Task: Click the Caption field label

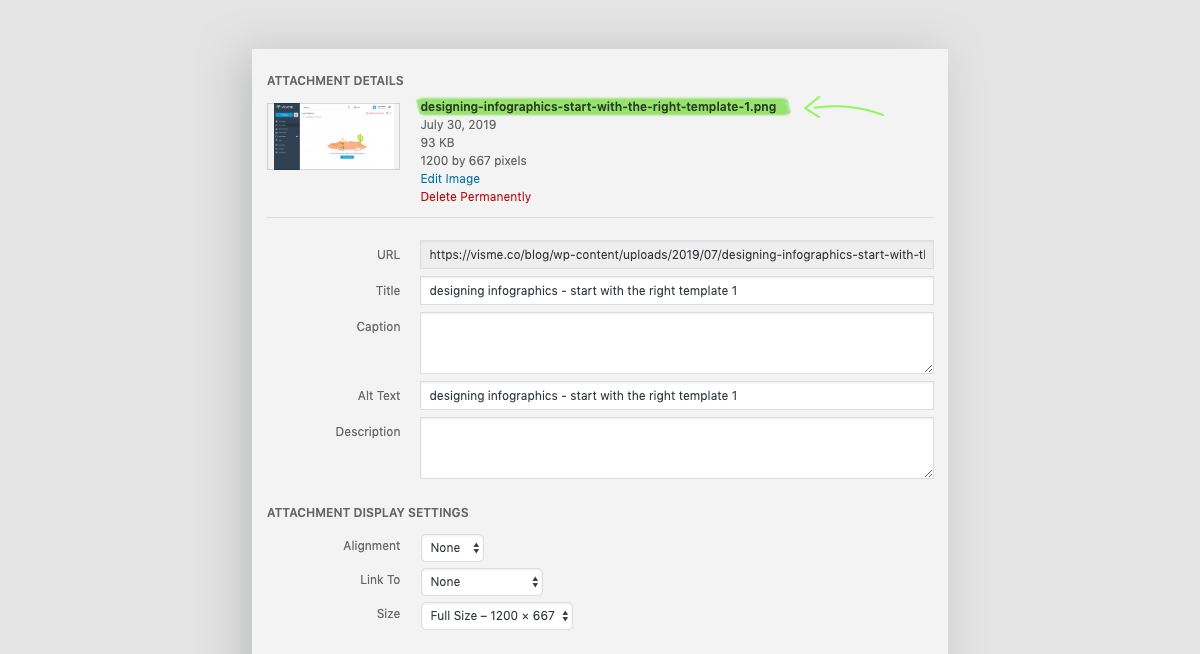Action: click(378, 327)
